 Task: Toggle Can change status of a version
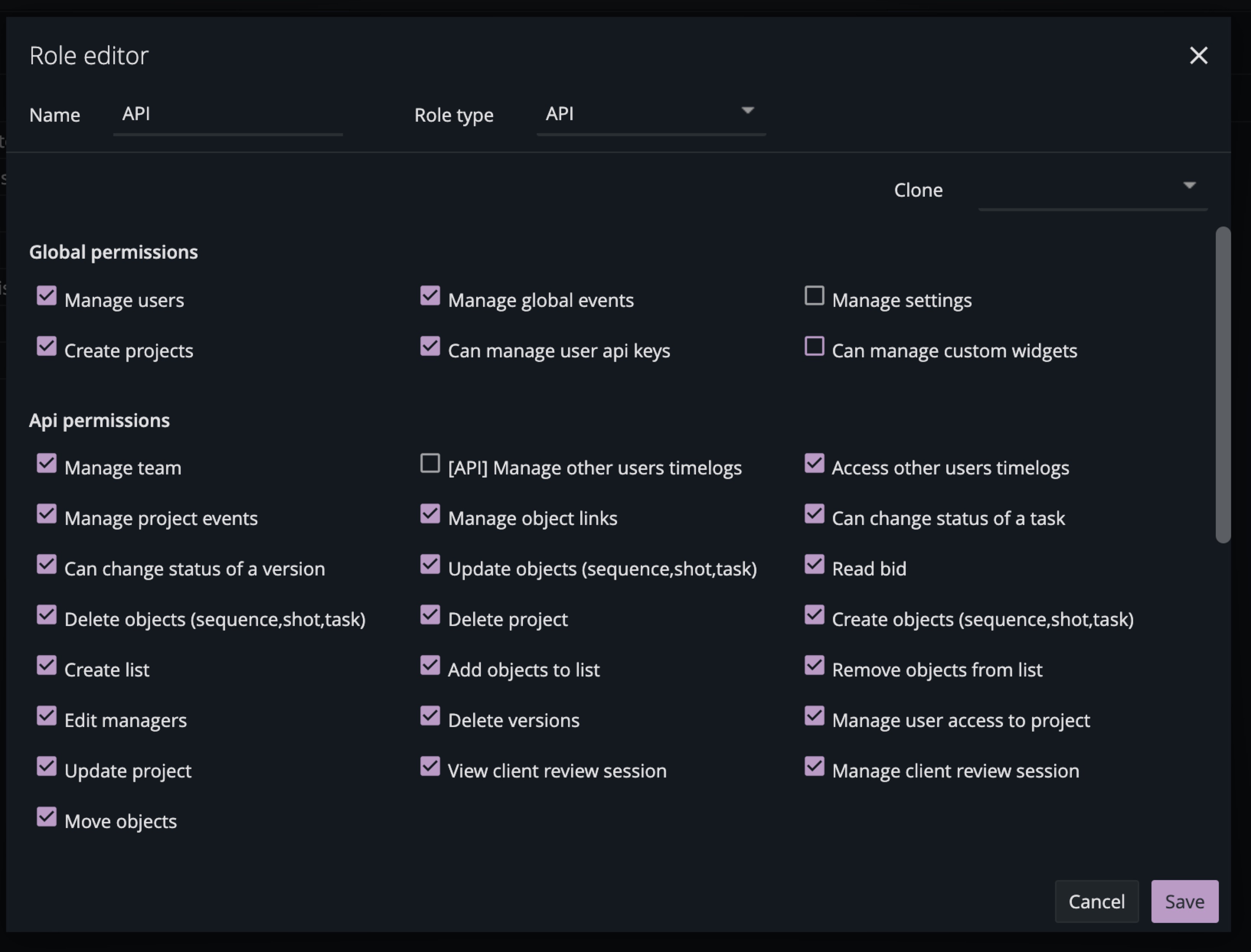click(46, 564)
